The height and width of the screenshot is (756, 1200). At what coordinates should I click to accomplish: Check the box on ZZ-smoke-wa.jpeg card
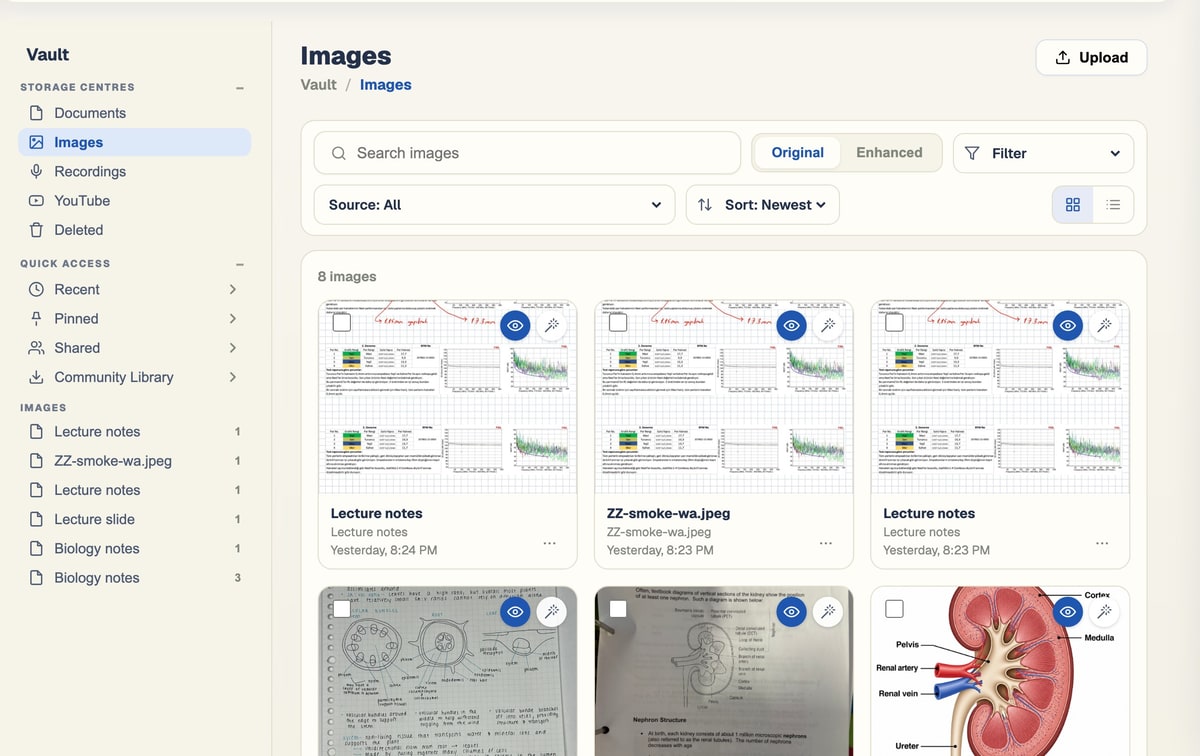618,323
